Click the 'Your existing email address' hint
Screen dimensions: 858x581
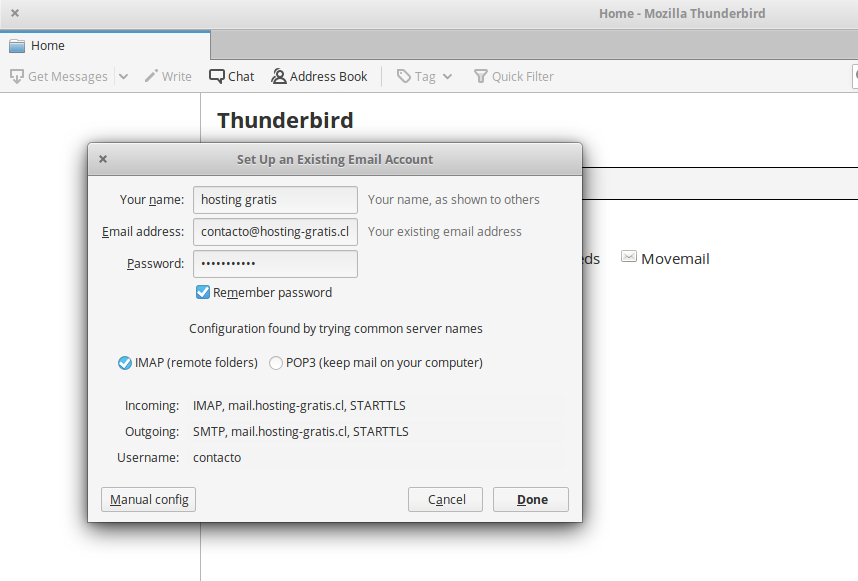pos(445,232)
